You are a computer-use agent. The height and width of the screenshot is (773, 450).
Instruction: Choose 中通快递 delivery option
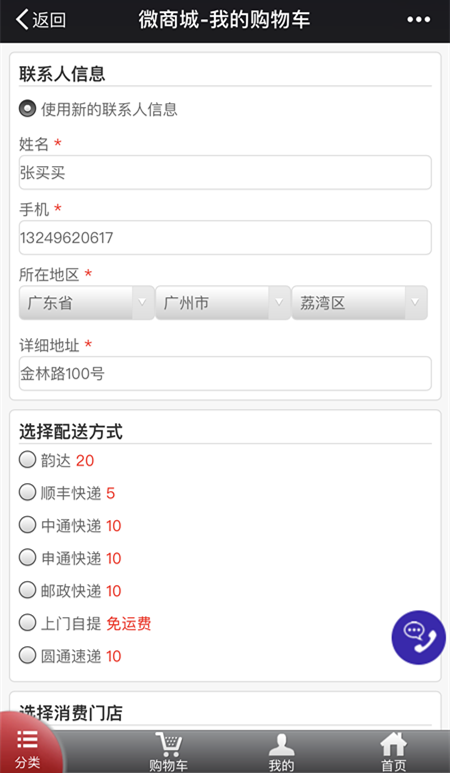pyautogui.click(x=28, y=525)
